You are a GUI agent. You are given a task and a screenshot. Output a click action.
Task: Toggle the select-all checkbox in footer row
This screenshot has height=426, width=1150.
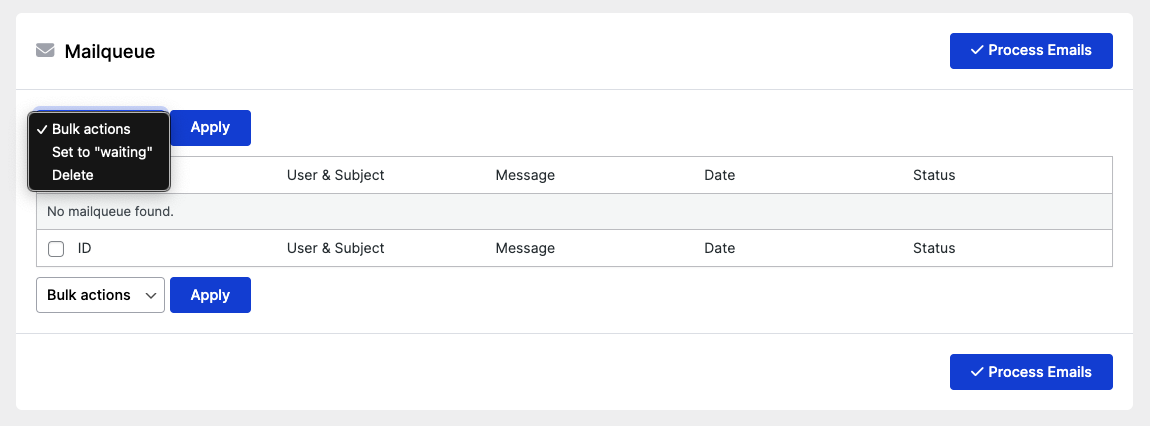56,249
